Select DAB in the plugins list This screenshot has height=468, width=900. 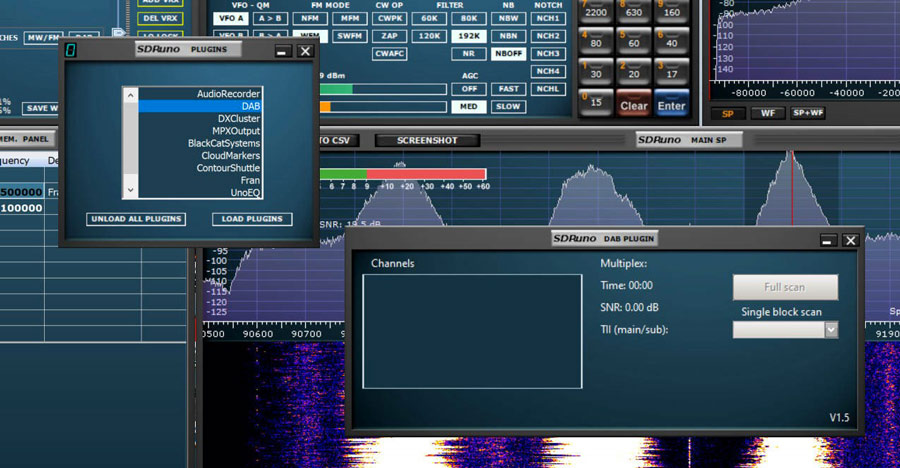(199, 106)
